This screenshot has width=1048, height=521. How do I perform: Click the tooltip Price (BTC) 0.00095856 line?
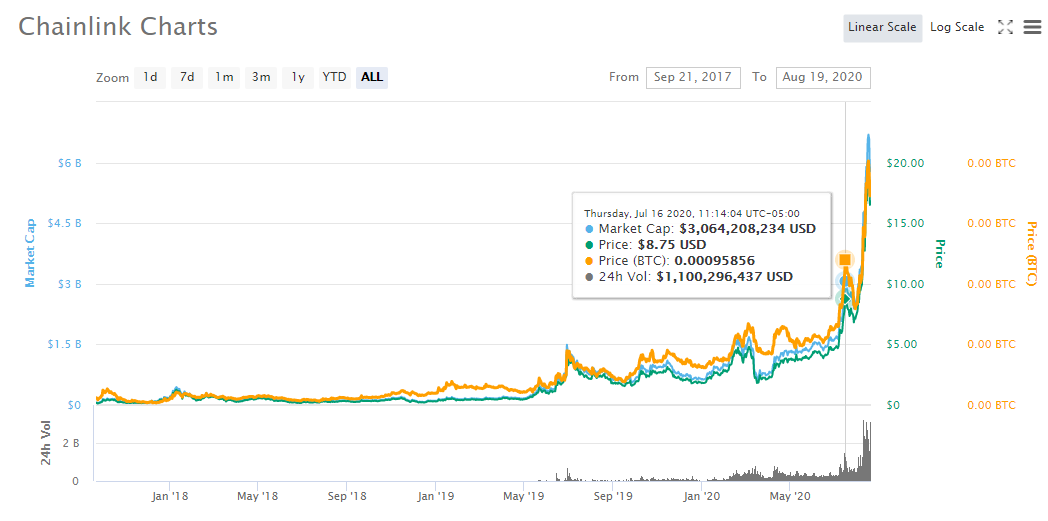tap(670, 260)
